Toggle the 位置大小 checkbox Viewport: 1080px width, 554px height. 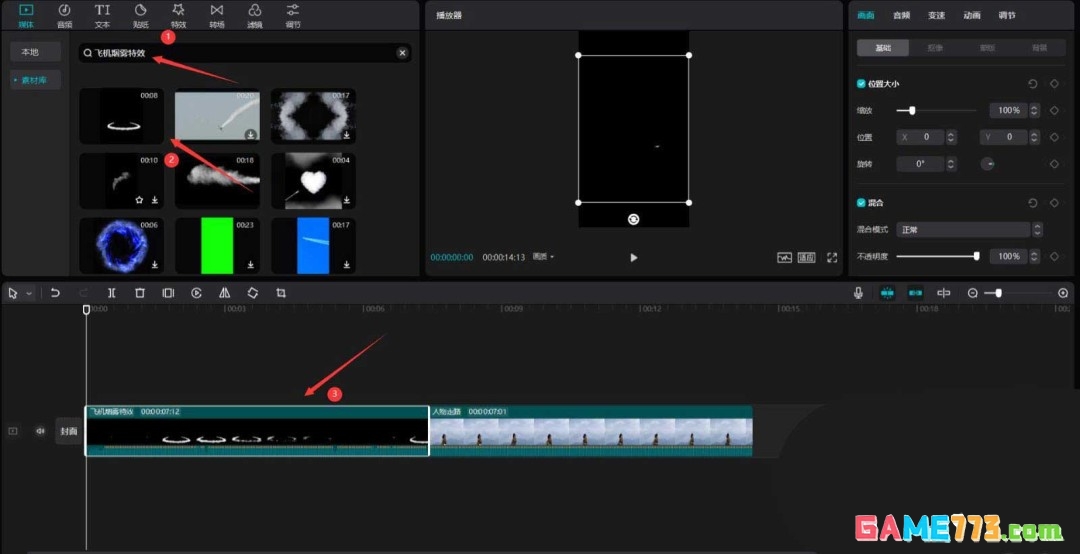(x=862, y=84)
